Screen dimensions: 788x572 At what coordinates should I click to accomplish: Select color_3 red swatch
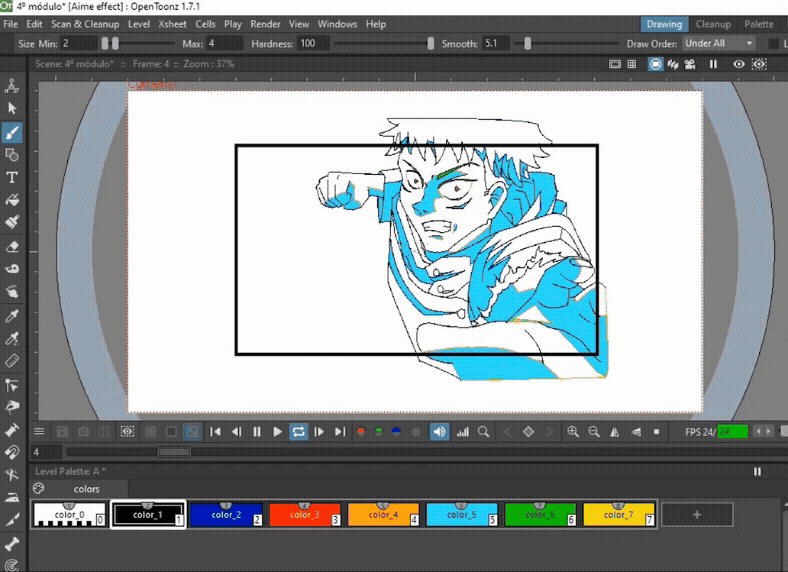point(305,514)
